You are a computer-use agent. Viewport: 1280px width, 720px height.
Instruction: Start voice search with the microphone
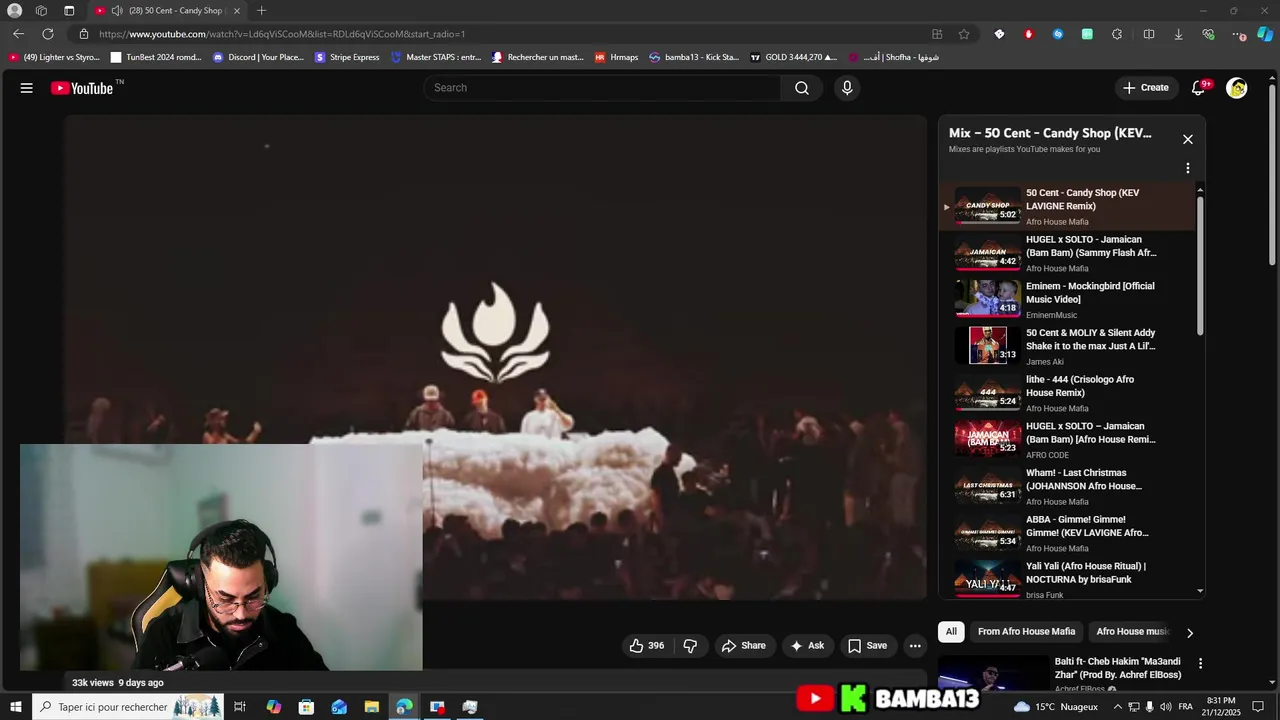click(x=847, y=88)
